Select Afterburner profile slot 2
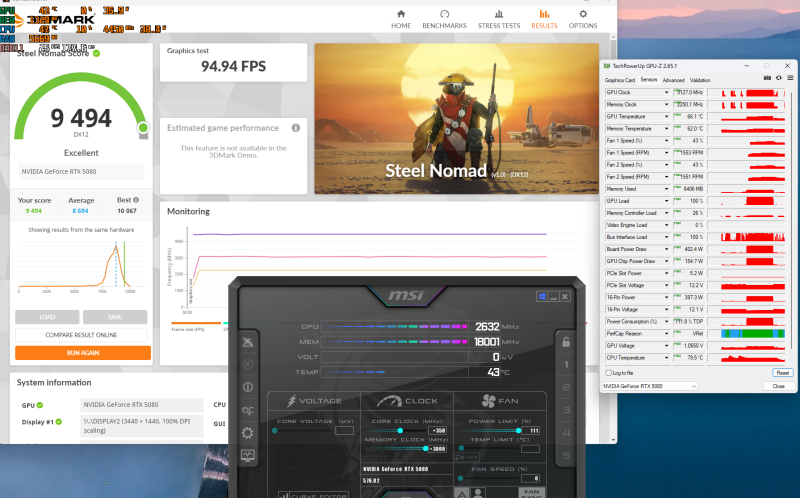This screenshot has width=800, height=498. [566, 387]
